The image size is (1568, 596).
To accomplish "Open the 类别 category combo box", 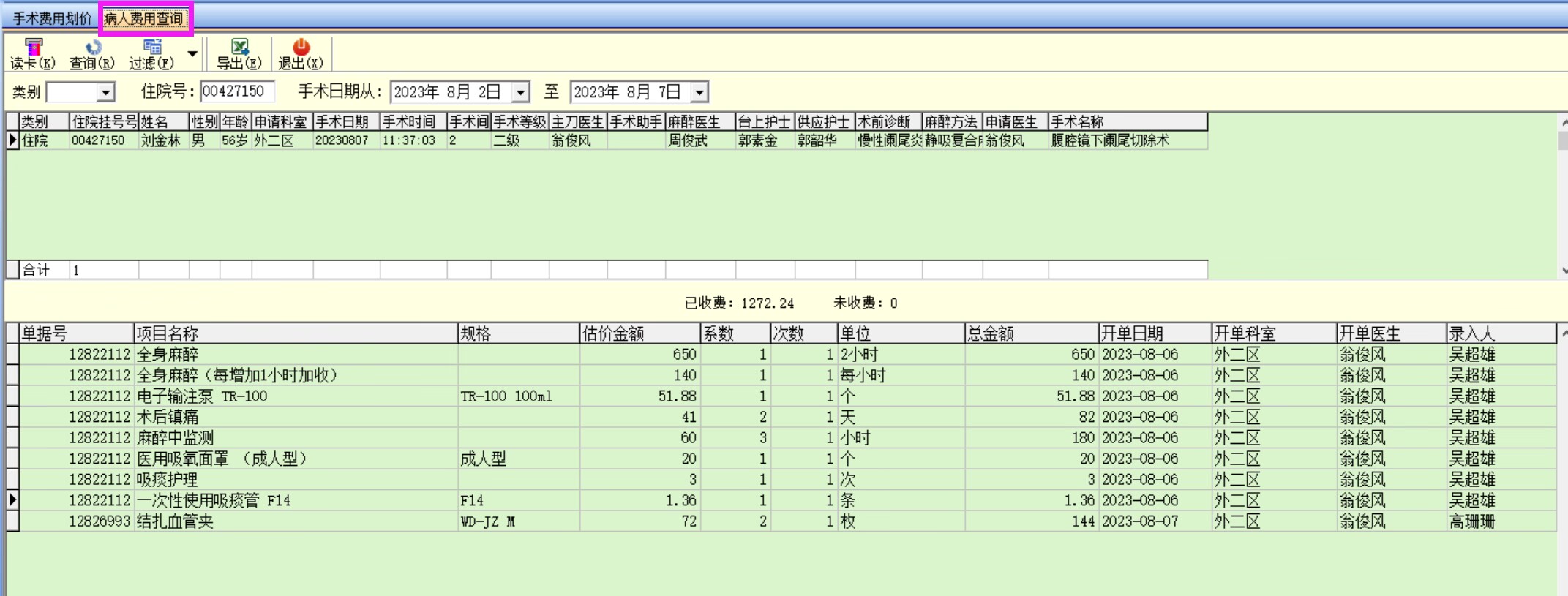I will tap(105, 92).
